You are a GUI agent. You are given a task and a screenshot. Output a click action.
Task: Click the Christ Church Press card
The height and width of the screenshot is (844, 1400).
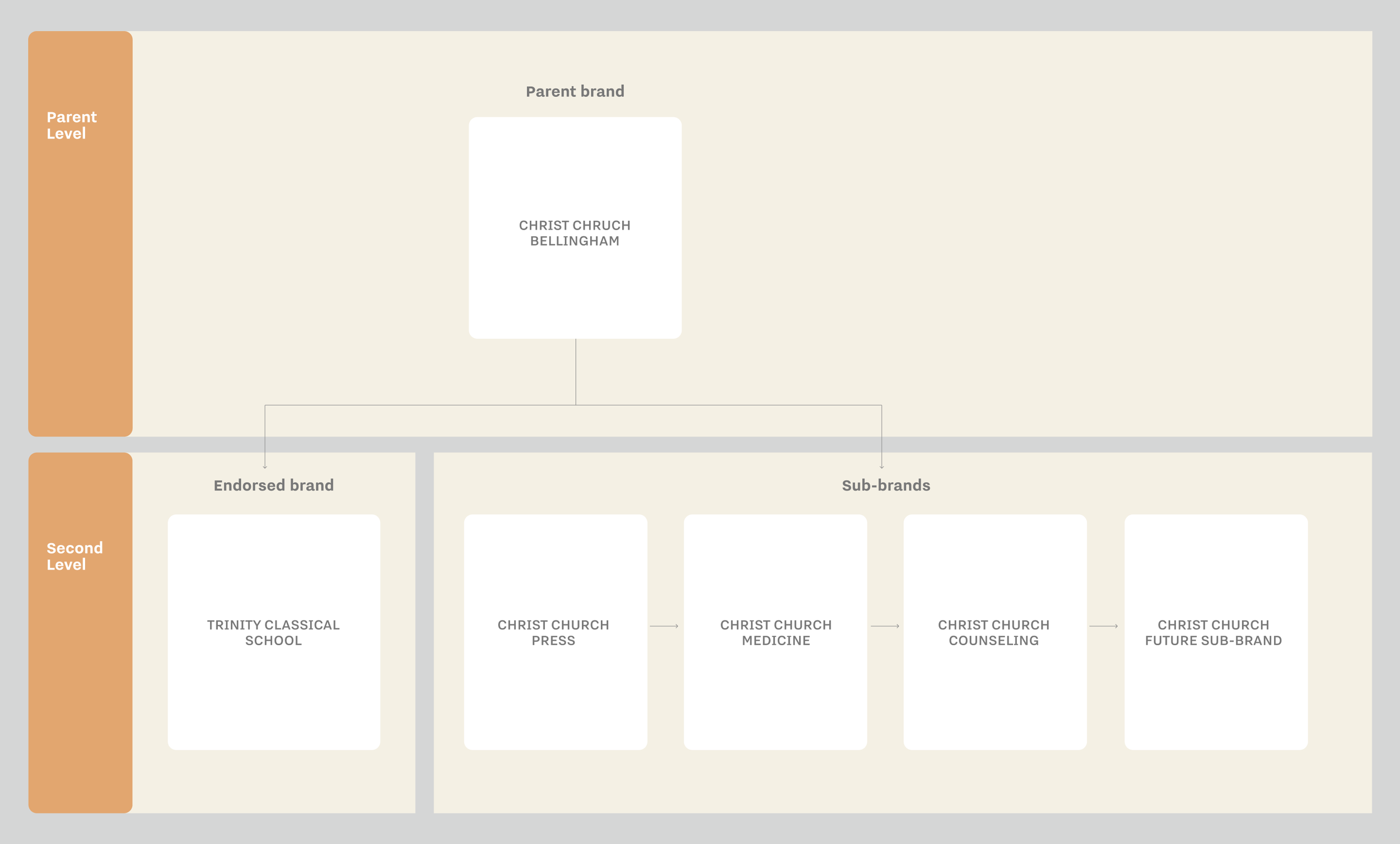[x=554, y=632]
